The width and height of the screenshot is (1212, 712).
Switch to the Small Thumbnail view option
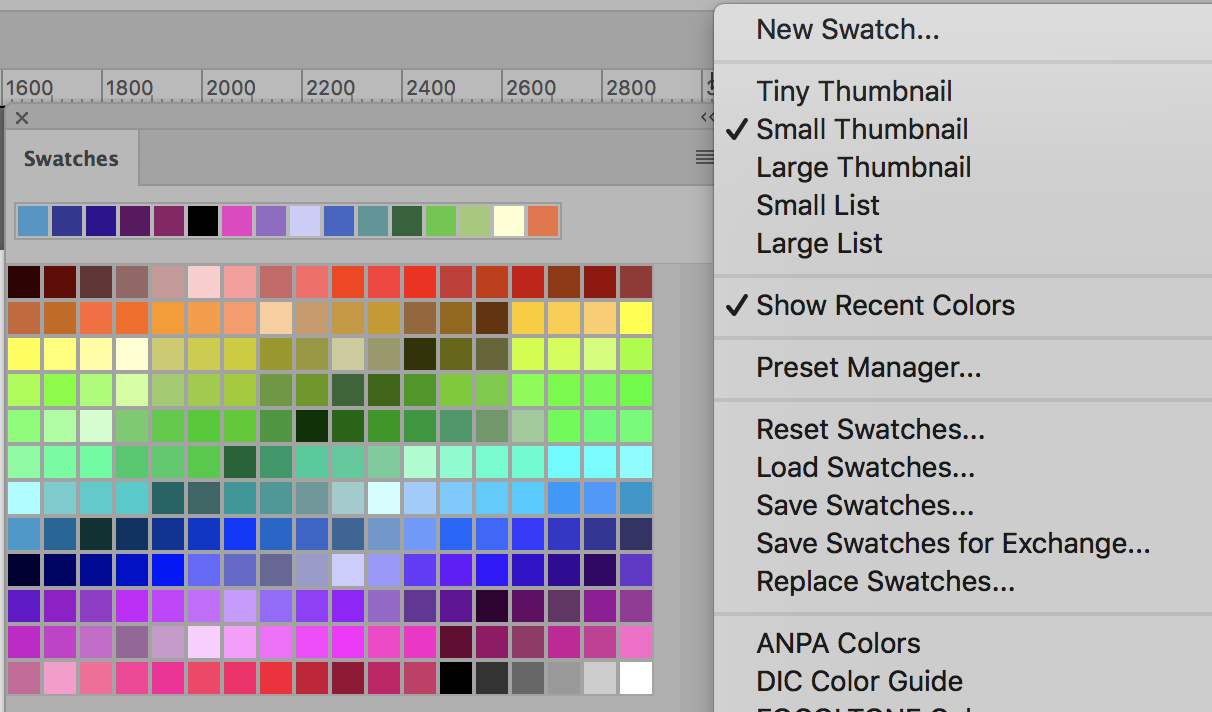pos(862,129)
